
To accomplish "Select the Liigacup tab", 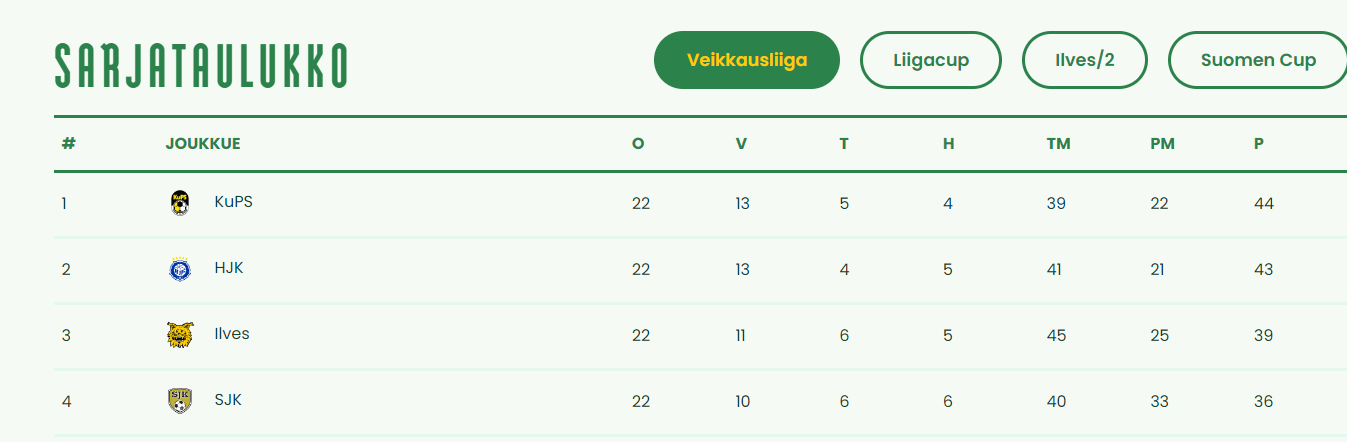I will (x=931, y=60).
